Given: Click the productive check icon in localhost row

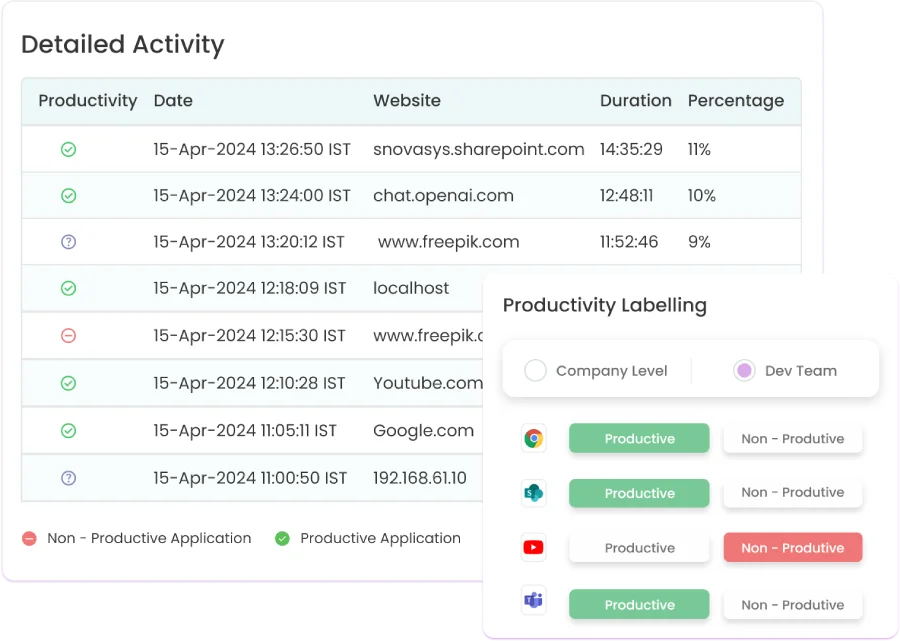Looking at the screenshot, I should click(x=68, y=288).
